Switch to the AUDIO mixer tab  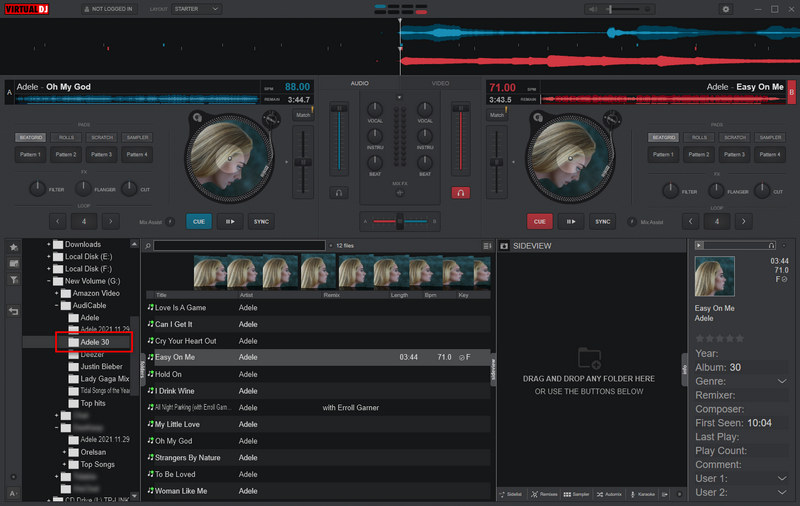pos(360,83)
